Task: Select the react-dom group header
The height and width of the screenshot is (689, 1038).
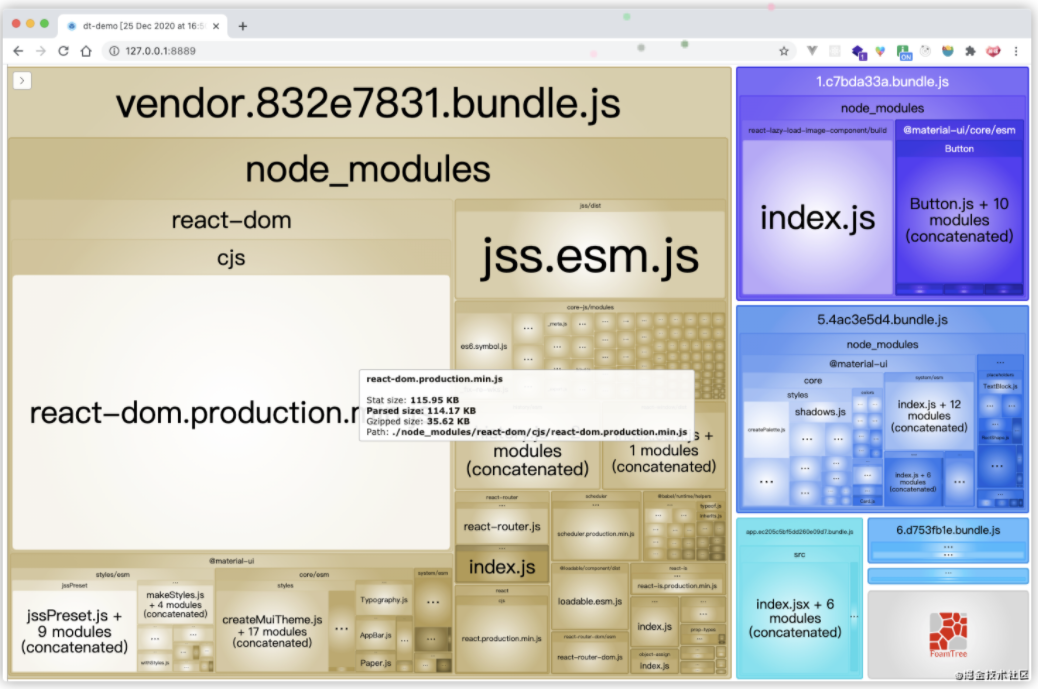Action: 231,220
